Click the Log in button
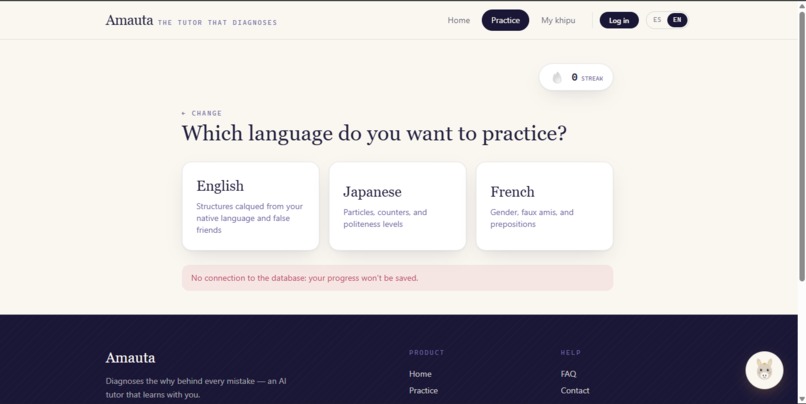The image size is (806, 404). pos(619,21)
